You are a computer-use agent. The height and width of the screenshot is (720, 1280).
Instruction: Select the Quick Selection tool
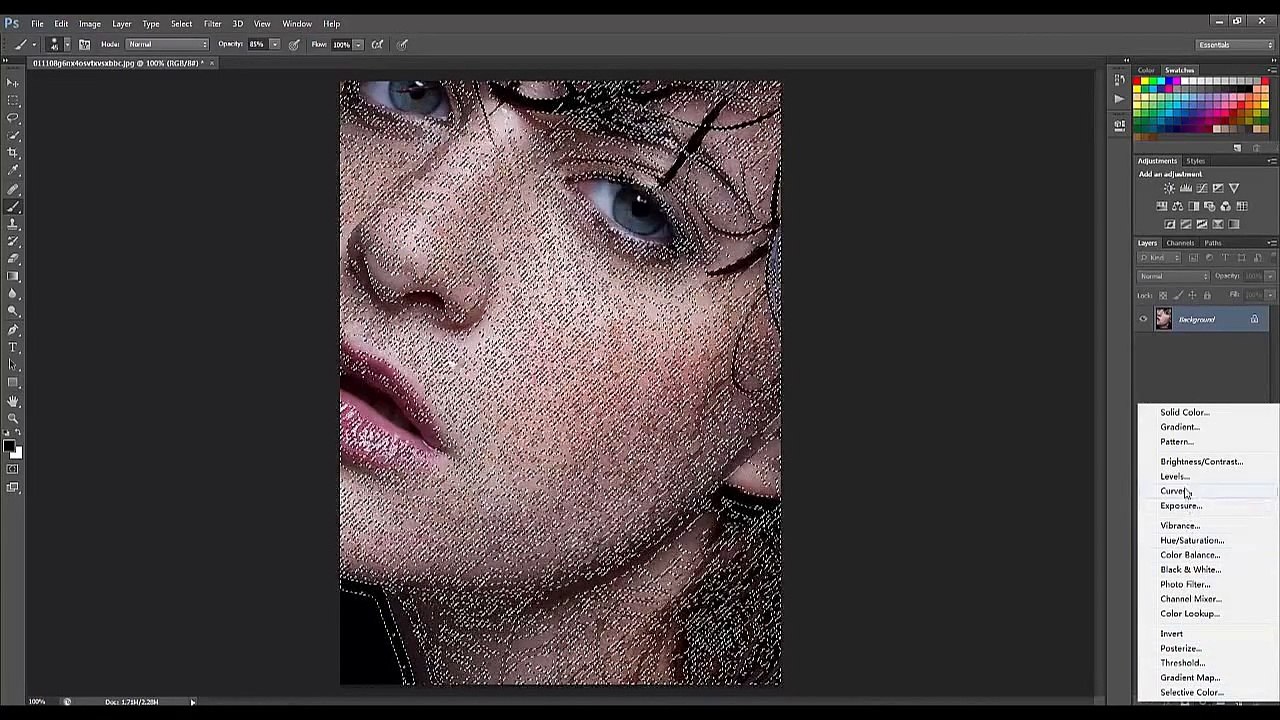[x=13, y=136]
